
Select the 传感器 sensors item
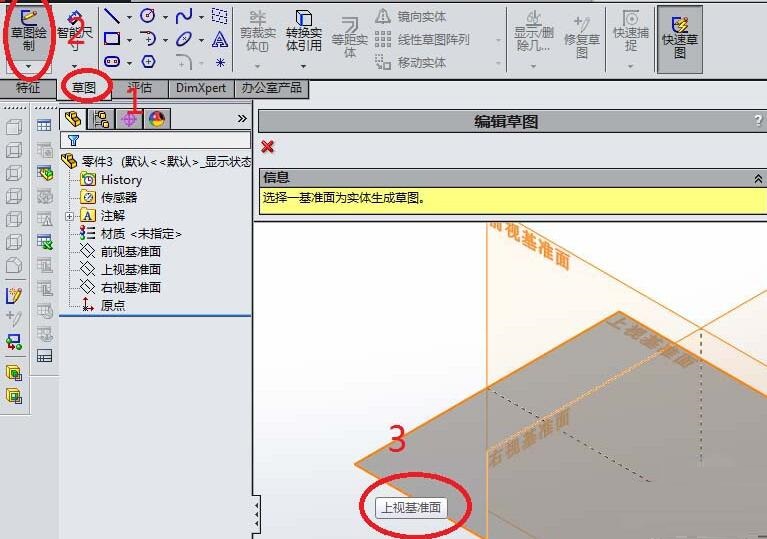(109, 198)
